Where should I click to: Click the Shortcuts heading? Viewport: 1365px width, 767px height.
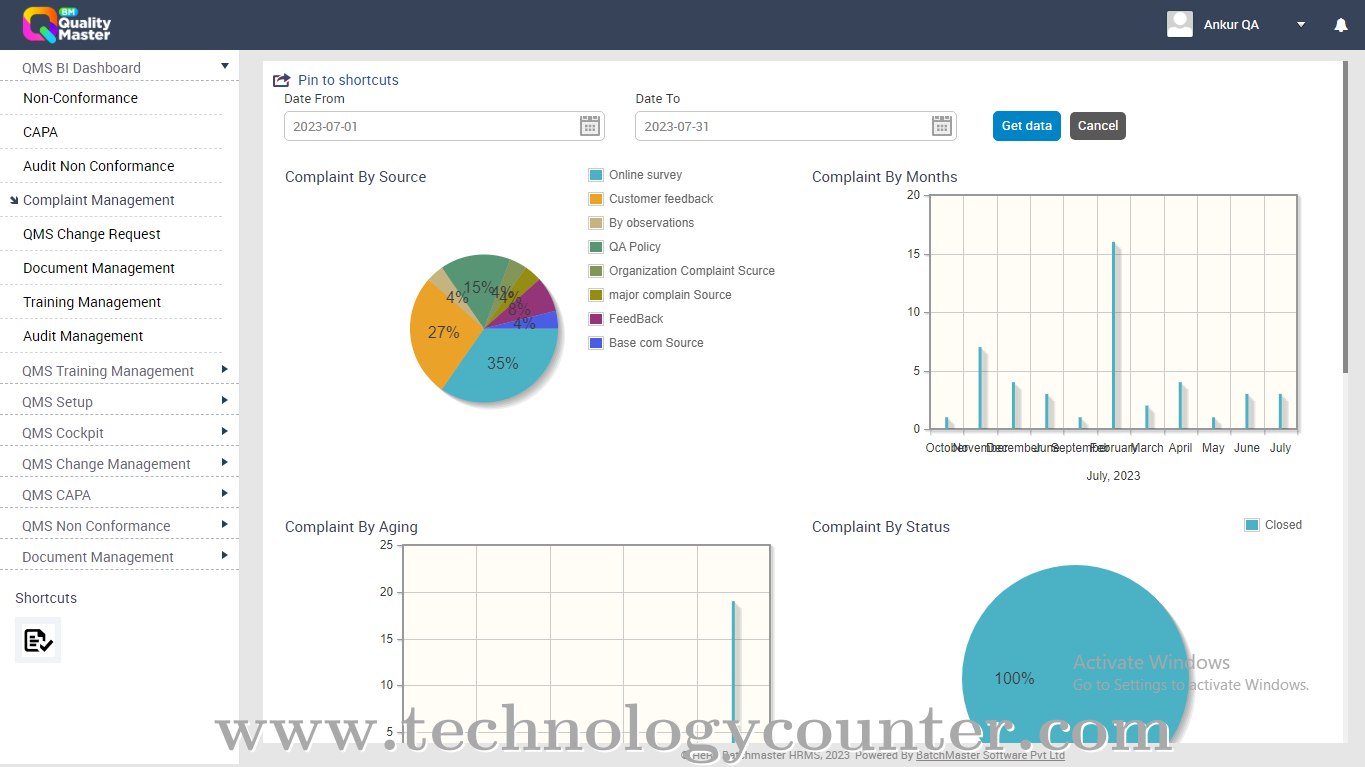(46, 598)
